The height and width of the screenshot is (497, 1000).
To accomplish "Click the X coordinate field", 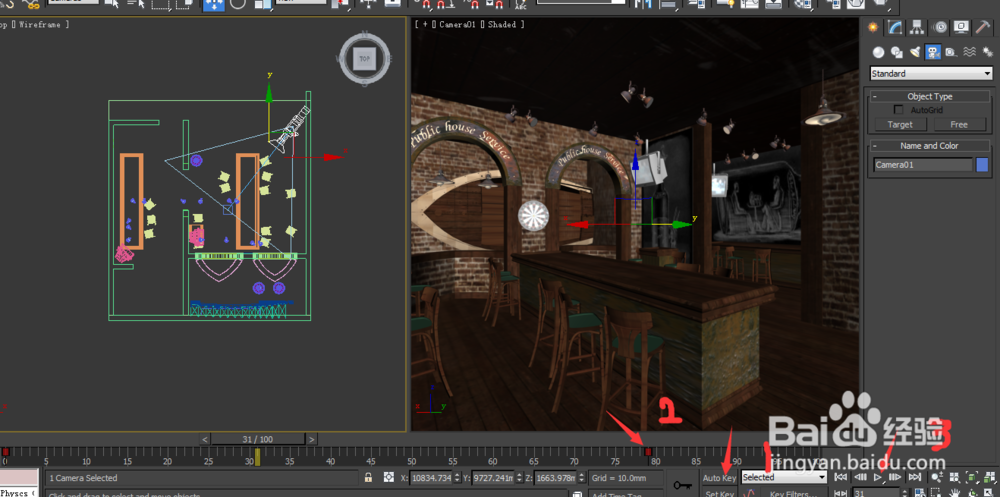I will [x=430, y=478].
